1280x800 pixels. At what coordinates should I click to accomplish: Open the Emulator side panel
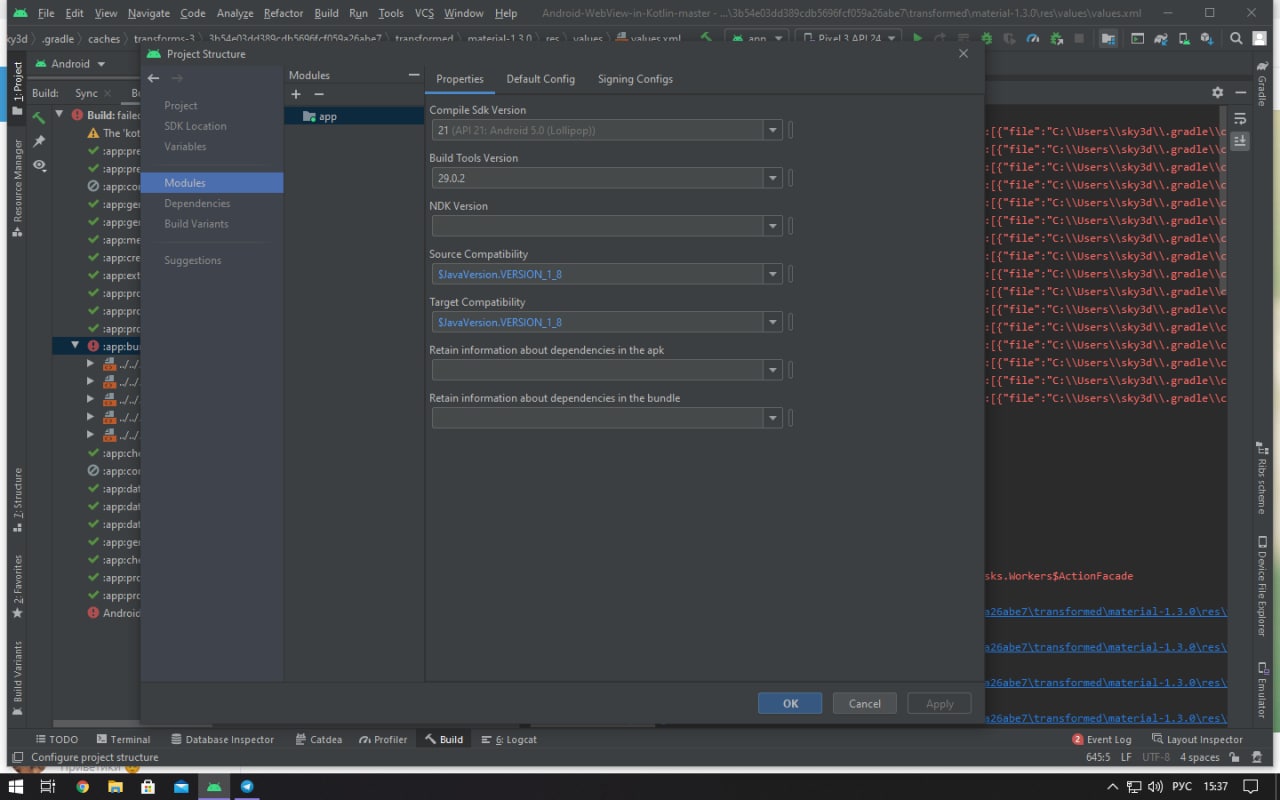click(x=1261, y=689)
